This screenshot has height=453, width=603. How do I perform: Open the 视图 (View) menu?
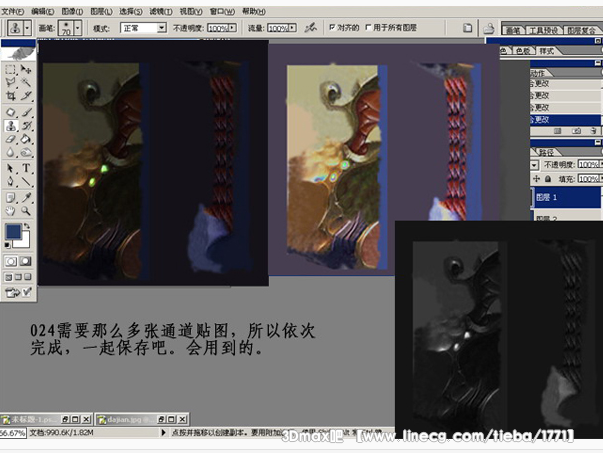tap(191, 12)
